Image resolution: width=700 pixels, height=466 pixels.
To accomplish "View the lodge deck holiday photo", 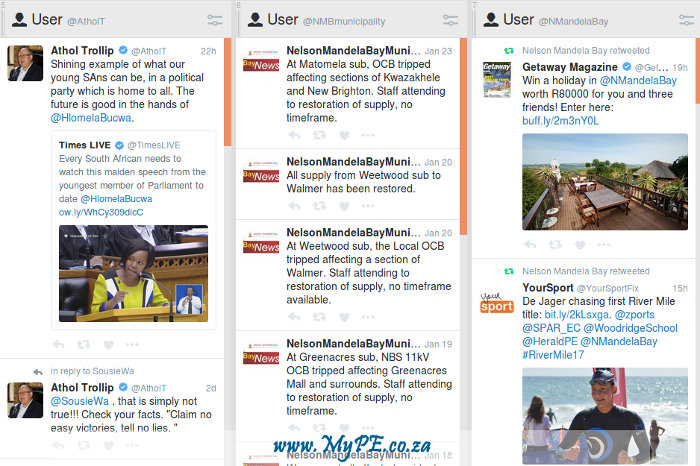I will coord(605,182).
